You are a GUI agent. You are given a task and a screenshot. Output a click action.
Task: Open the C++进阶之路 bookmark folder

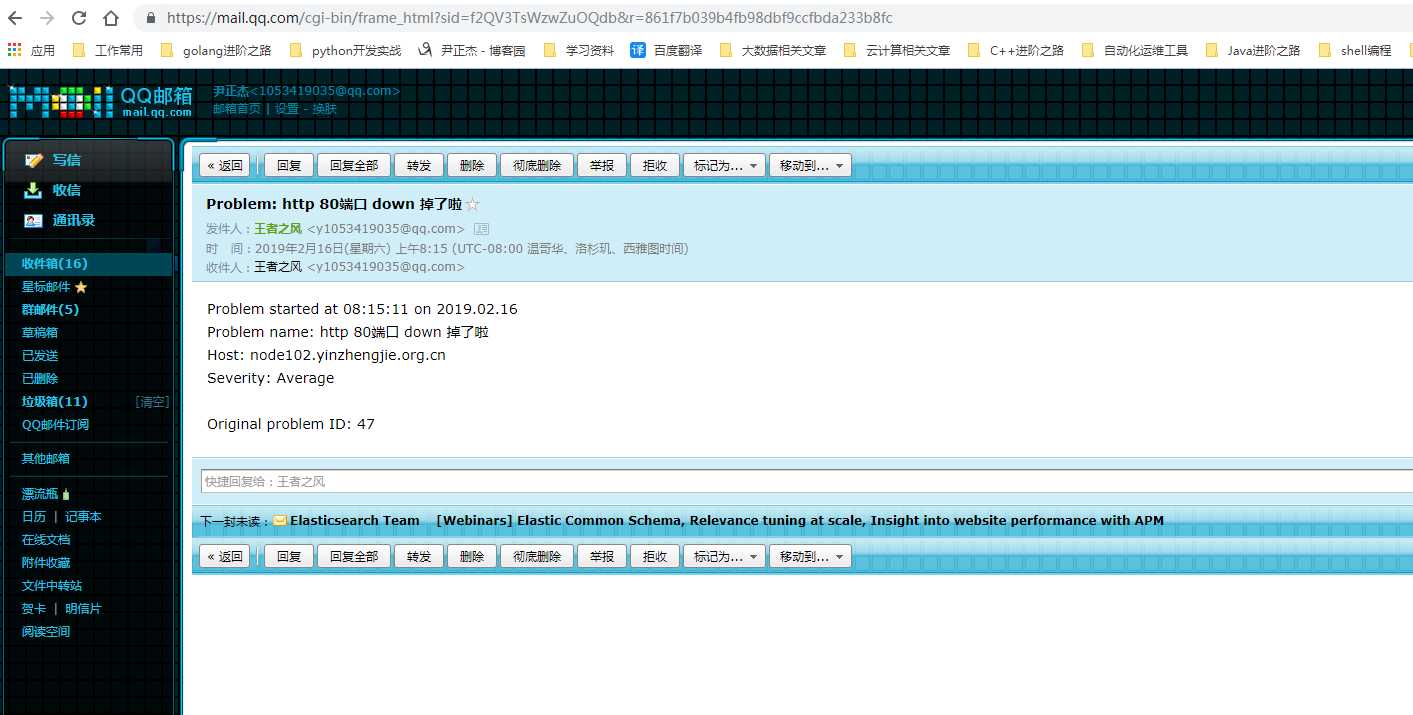[x=1016, y=50]
